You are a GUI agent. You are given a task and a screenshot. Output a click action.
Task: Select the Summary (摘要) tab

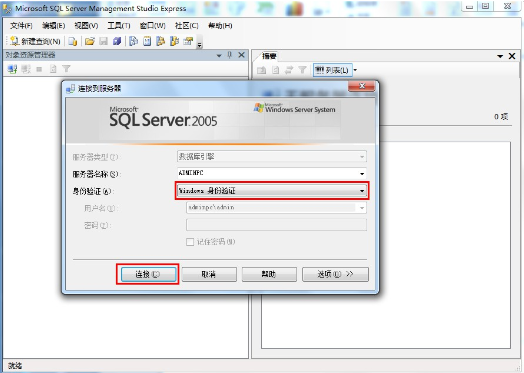click(x=269, y=56)
